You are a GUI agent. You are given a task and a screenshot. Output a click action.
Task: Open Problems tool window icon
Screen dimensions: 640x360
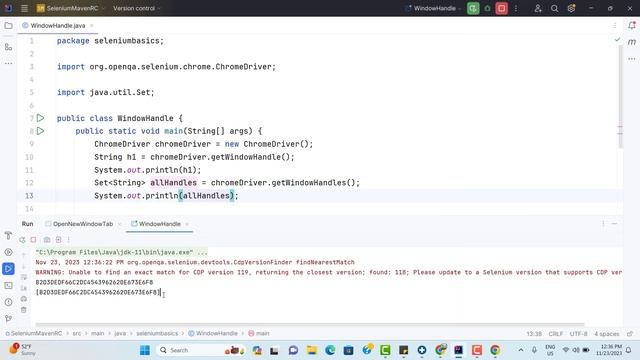tap(8, 302)
